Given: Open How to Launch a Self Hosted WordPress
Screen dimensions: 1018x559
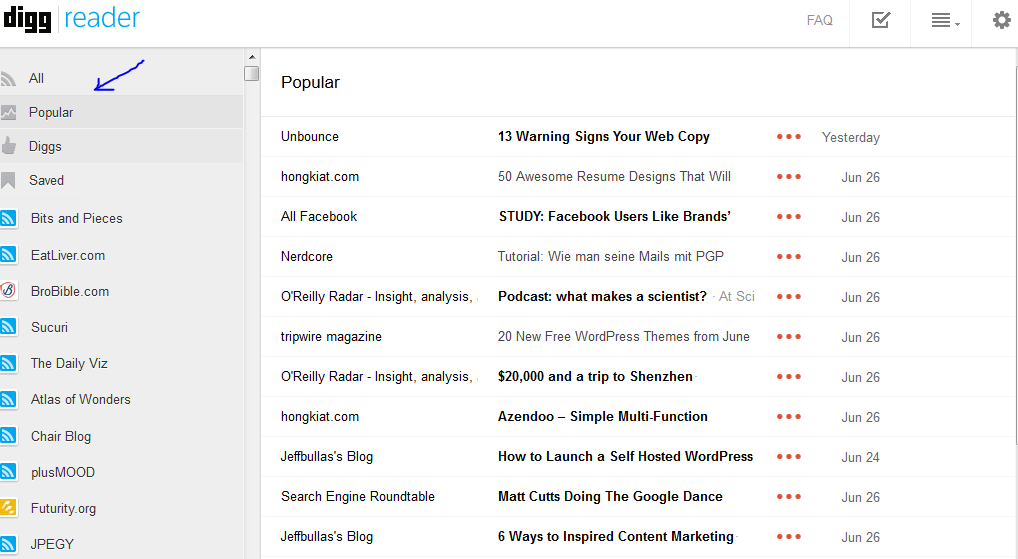Looking at the screenshot, I should tap(625, 456).
